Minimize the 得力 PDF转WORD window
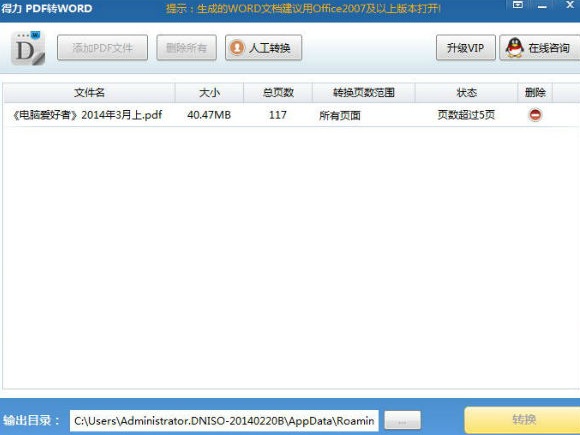580x435 pixels. tap(542, 6)
